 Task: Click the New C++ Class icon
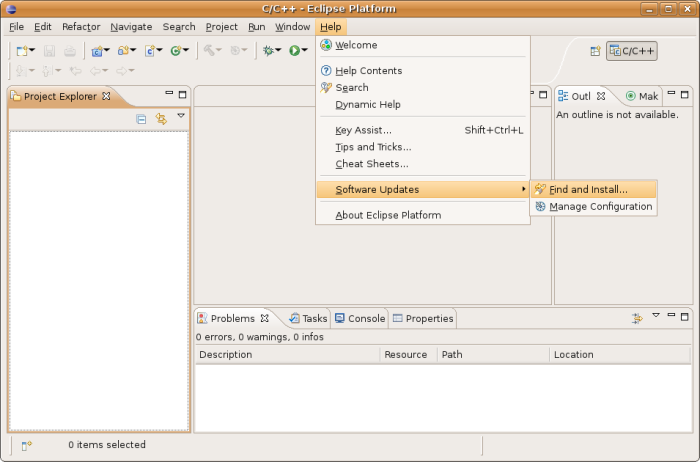click(177, 51)
